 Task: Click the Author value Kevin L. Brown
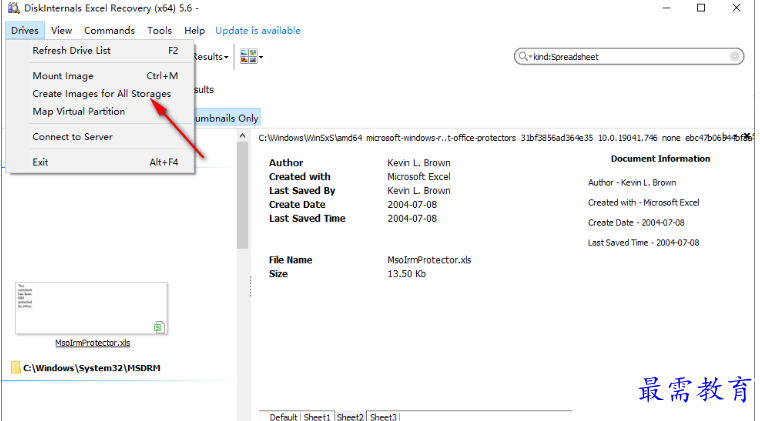tap(419, 163)
